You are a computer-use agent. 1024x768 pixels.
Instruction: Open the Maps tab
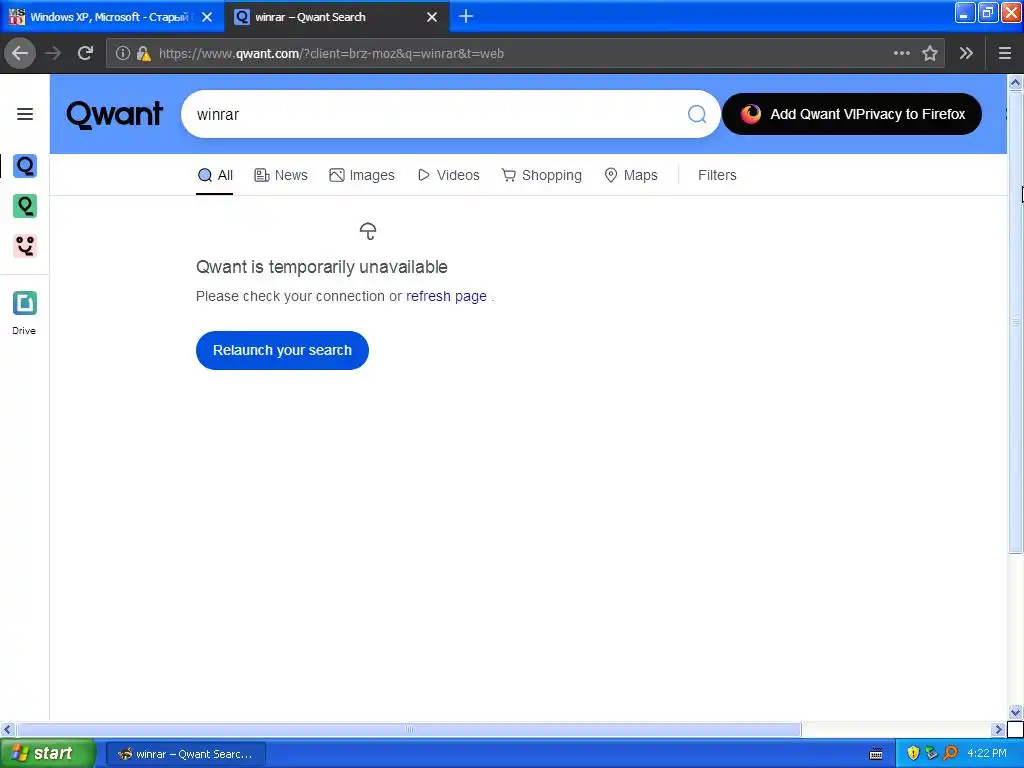[631, 175]
